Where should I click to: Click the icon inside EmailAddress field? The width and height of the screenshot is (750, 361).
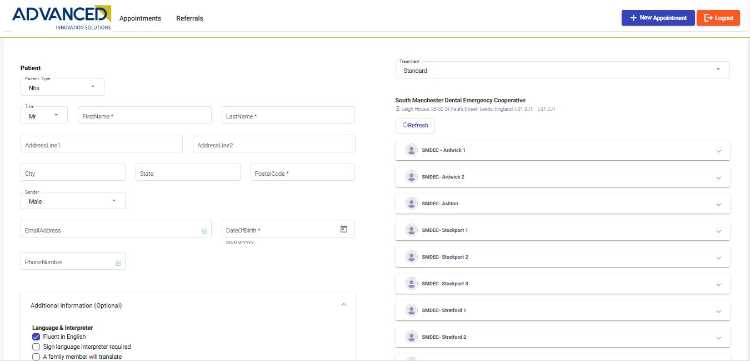204,231
